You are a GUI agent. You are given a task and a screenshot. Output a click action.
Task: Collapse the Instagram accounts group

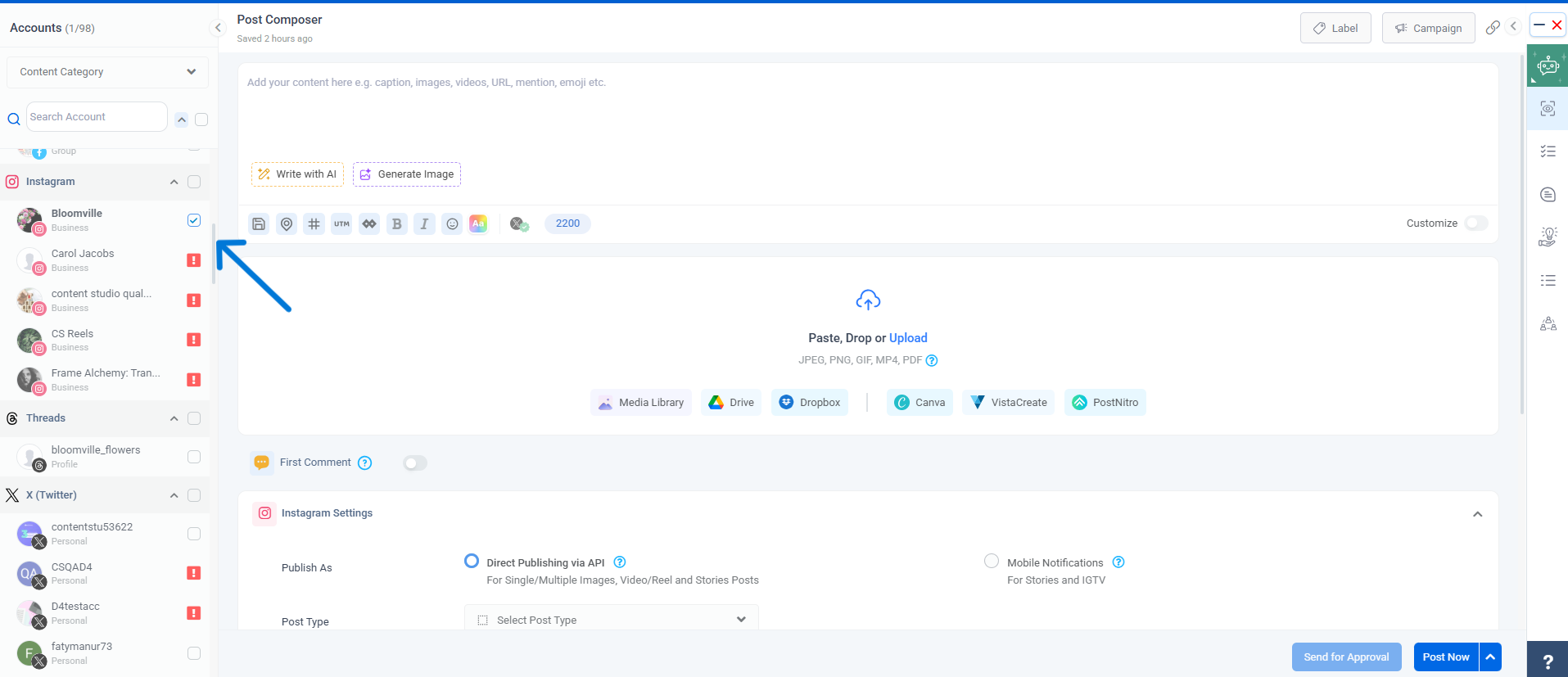point(174,182)
